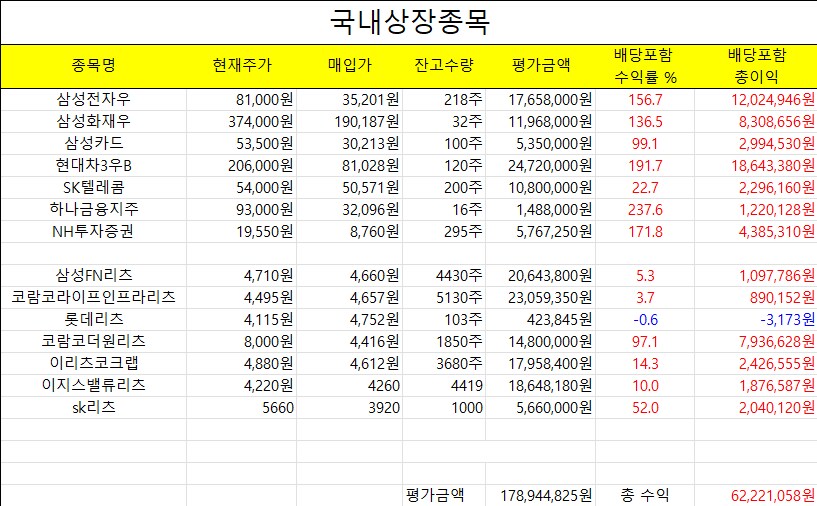Screen dimensions: 817x506
Task: Click the 배당포함 총이익 header
Action: pos(756,66)
